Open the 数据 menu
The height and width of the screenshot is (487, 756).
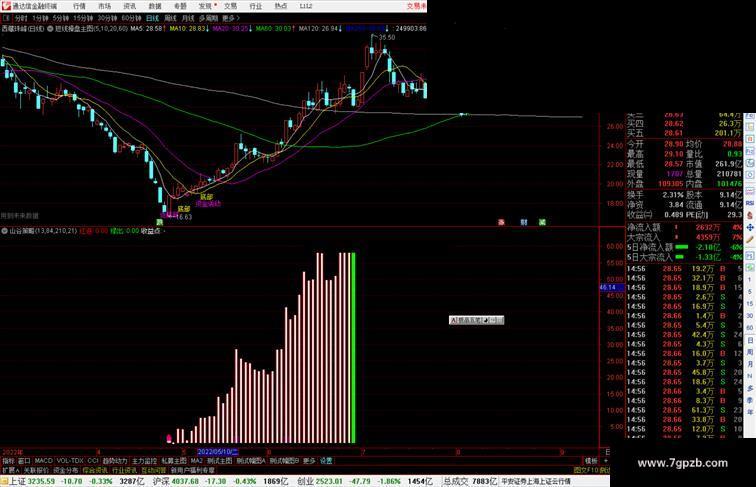tap(155, 6)
